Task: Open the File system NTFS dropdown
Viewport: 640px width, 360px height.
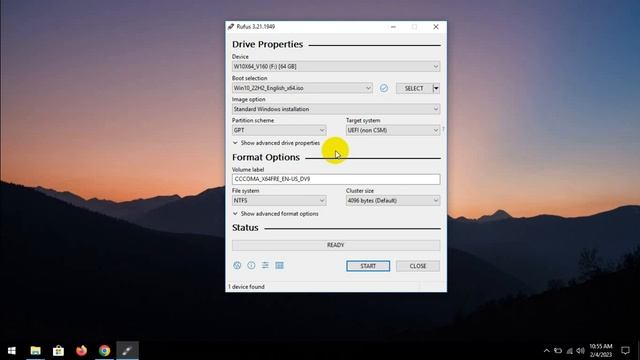Action: pos(279,200)
